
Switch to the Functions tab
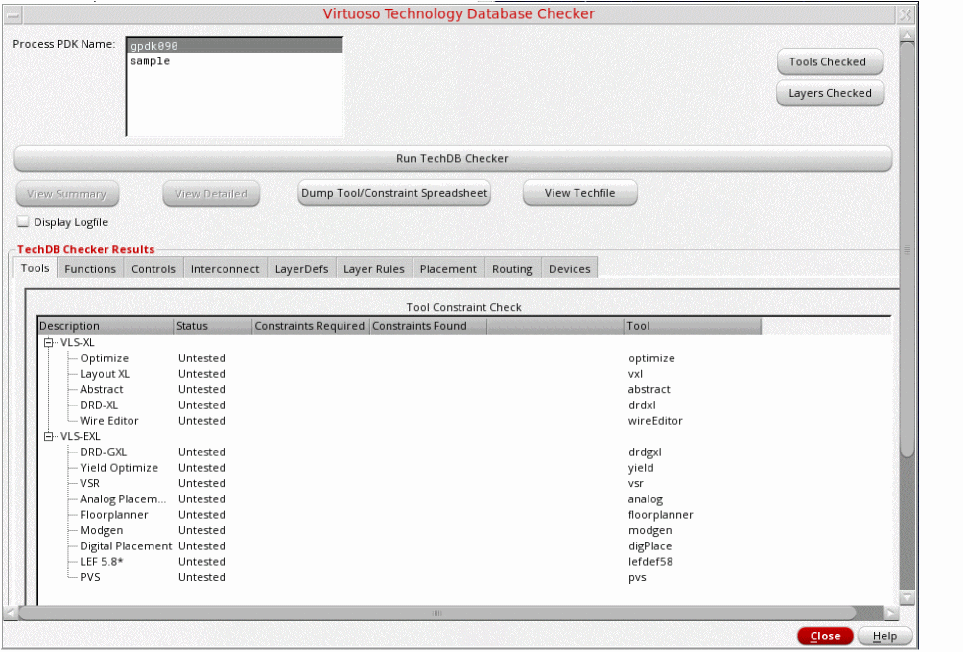pyautogui.click(x=90, y=269)
